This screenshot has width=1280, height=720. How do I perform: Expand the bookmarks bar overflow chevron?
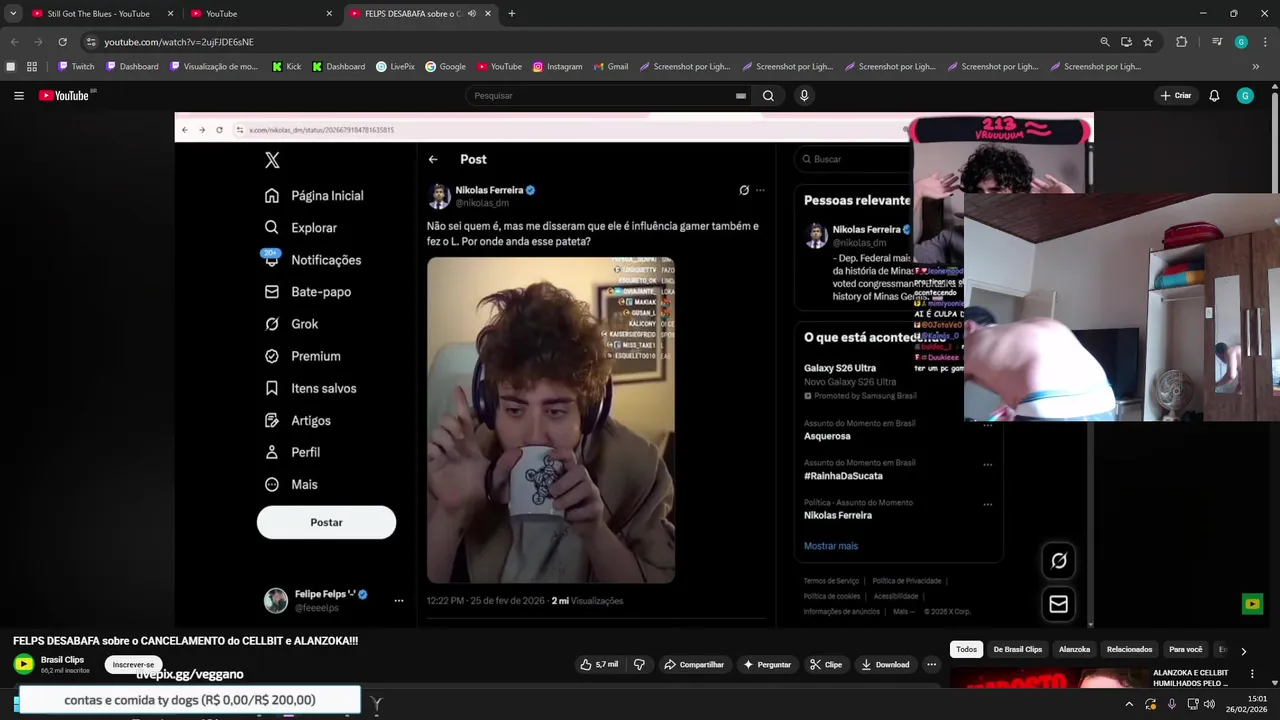pos(1255,67)
